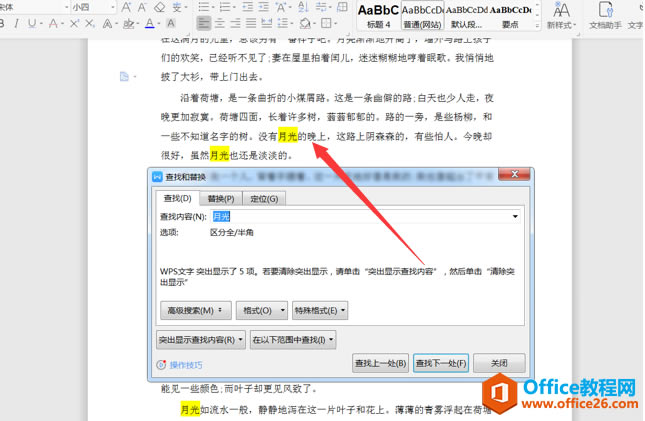This screenshot has height=421, width=645.
Task: Center align text
Action: (220, 23)
